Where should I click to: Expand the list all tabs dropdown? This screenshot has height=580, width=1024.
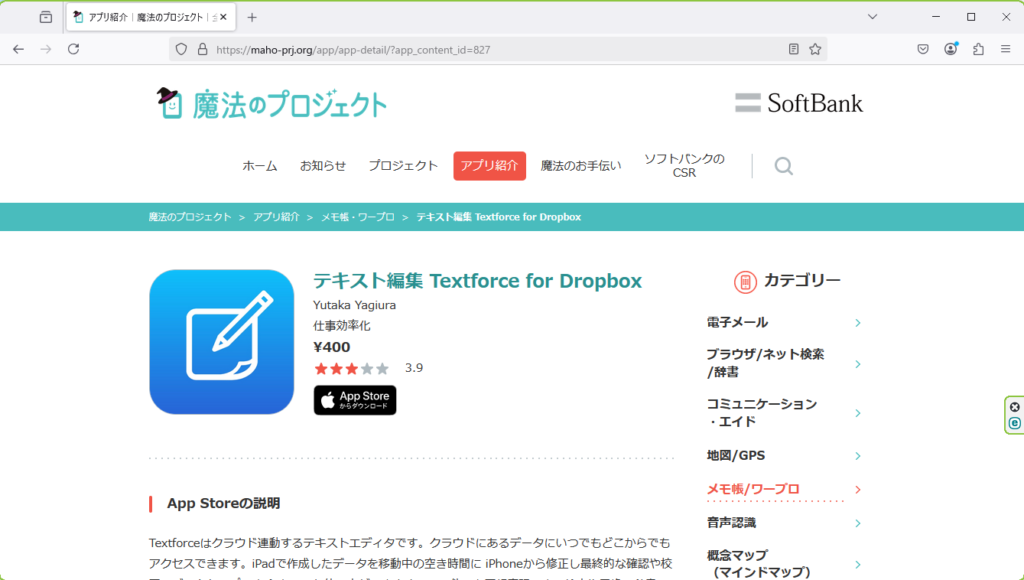(x=872, y=17)
